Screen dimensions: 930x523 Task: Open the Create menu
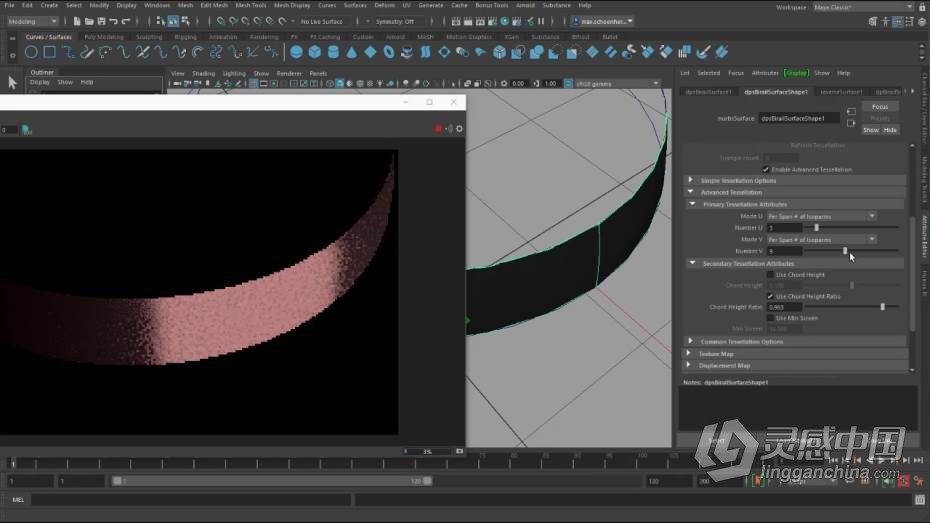click(x=49, y=5)
